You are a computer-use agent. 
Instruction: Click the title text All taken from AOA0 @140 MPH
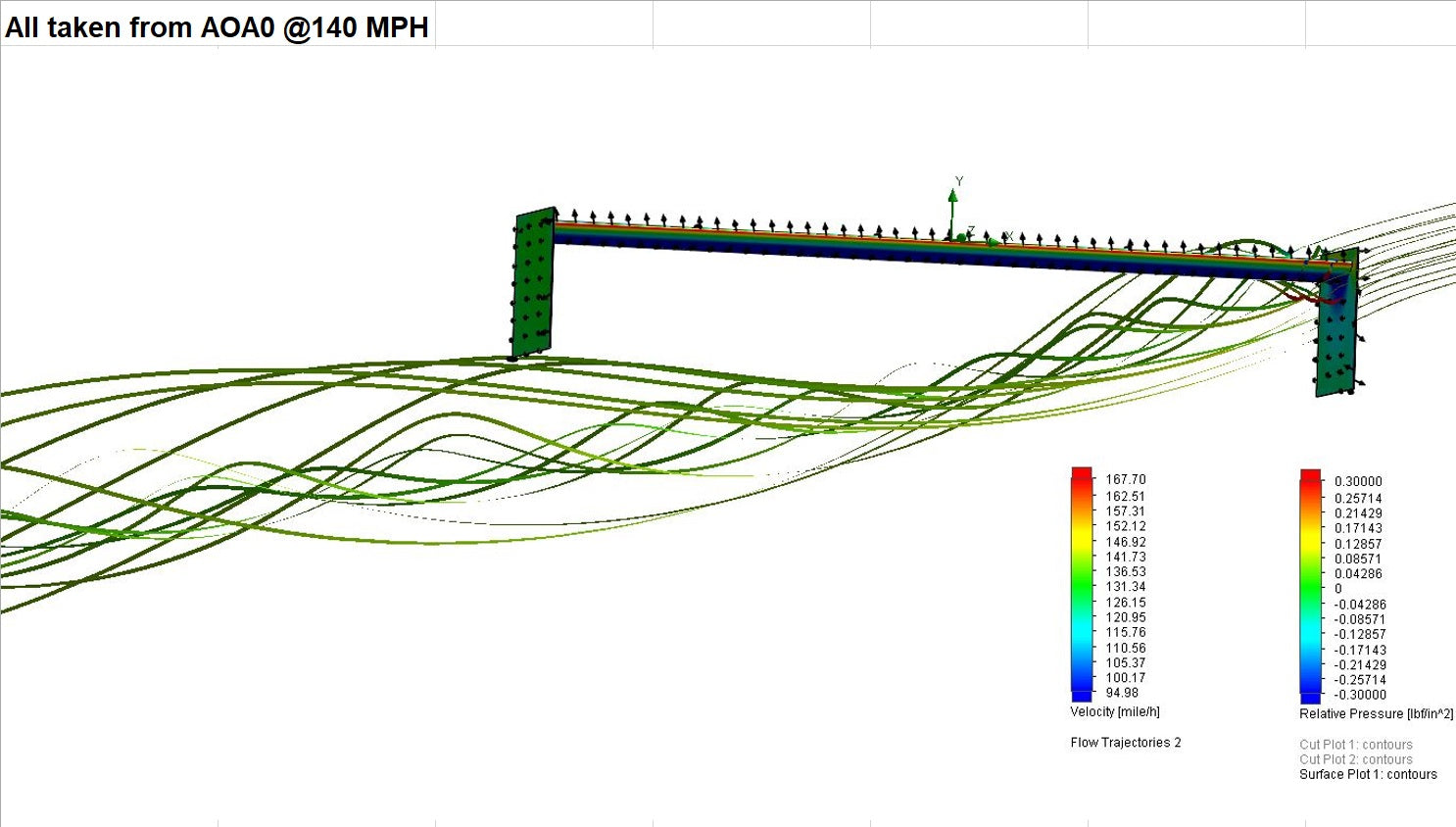pyautogui.click(x=217, y=27)
